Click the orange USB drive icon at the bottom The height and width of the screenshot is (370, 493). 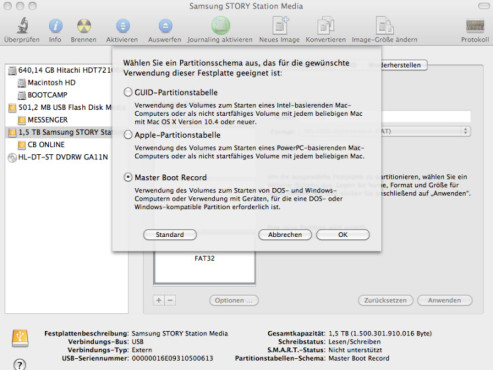pyautogui.click(x=20, y=338)
